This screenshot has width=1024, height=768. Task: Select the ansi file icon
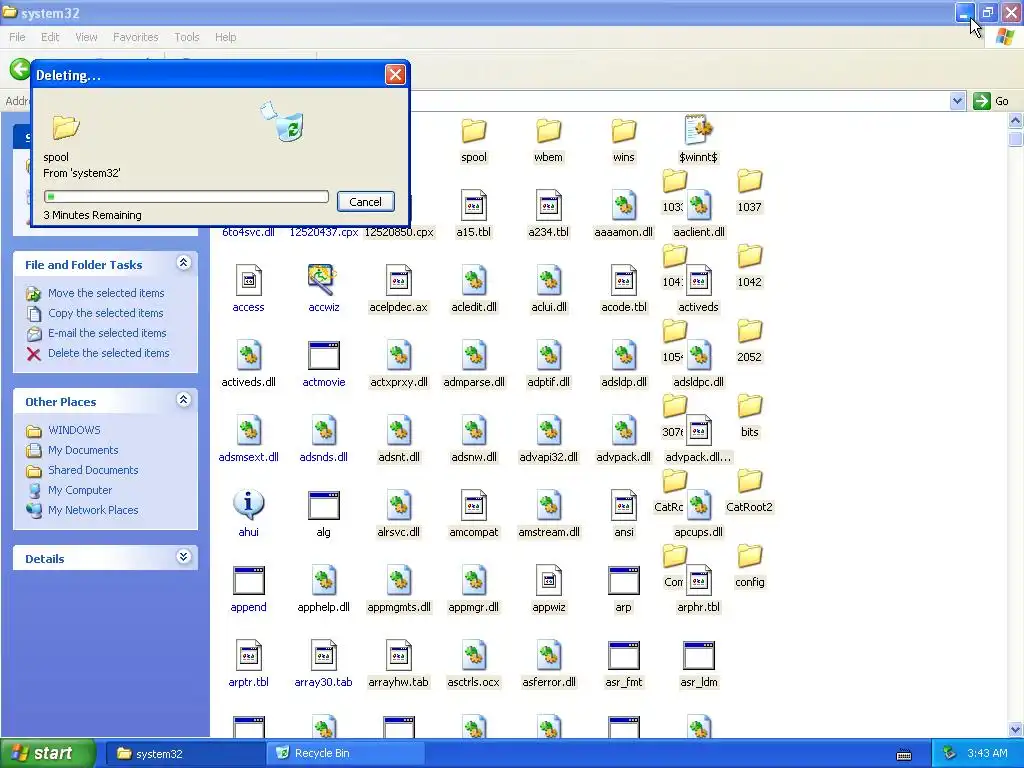(624, 505)
